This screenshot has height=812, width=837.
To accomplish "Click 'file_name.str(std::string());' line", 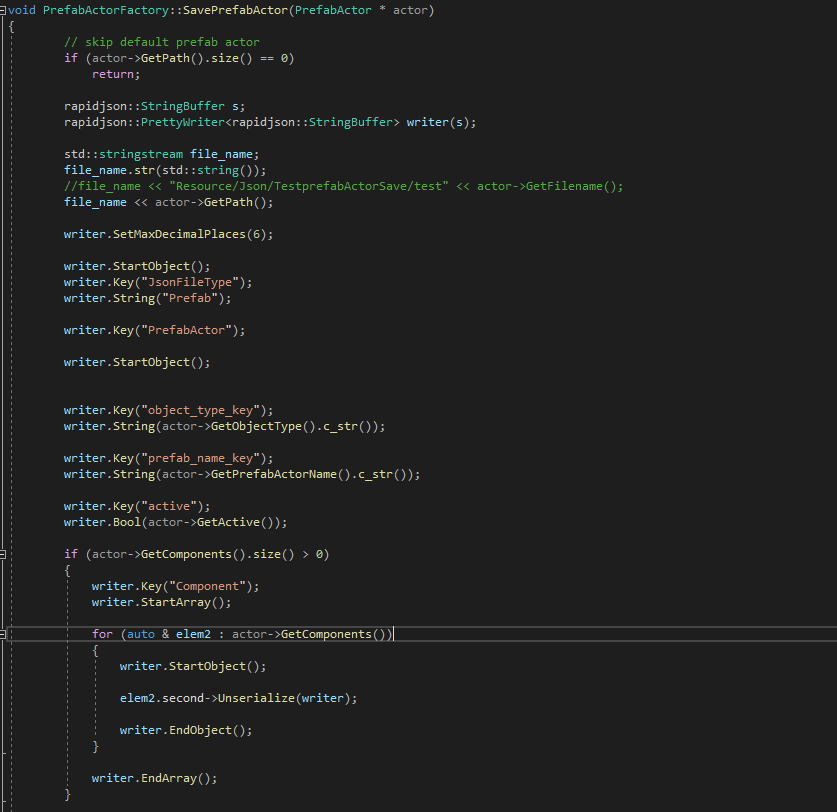I will pyautogui.click(x=165, y=170).
